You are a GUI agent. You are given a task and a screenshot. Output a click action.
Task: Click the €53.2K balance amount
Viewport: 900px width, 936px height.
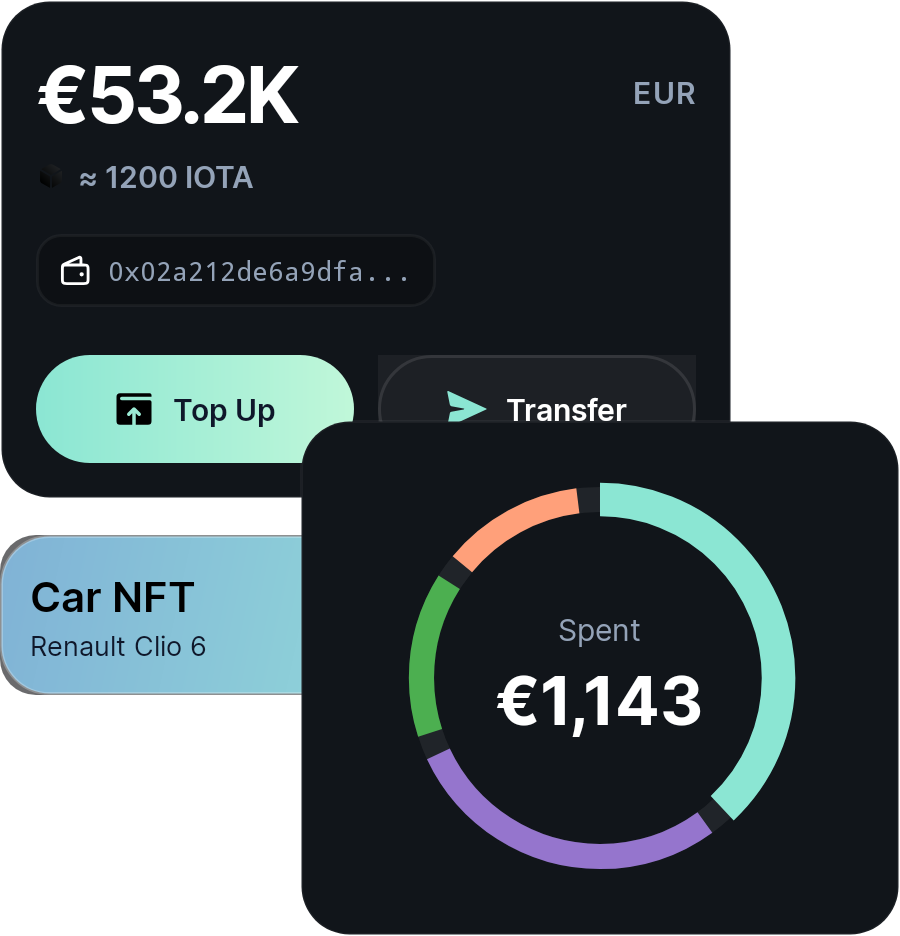click(168, 96)
